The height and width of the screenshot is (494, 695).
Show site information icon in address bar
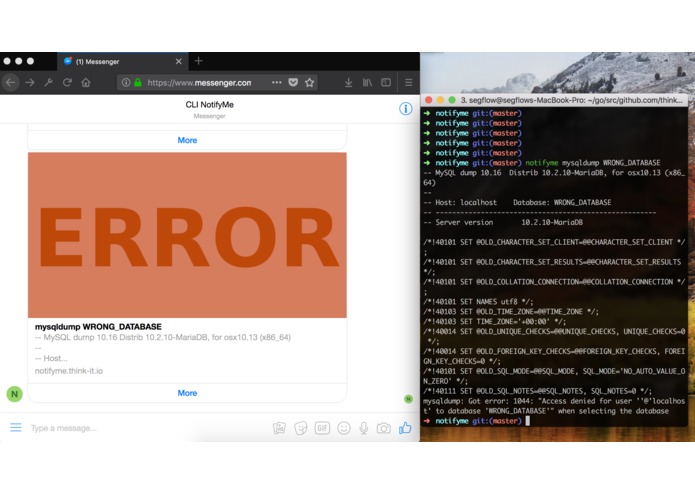click(126, 82)
